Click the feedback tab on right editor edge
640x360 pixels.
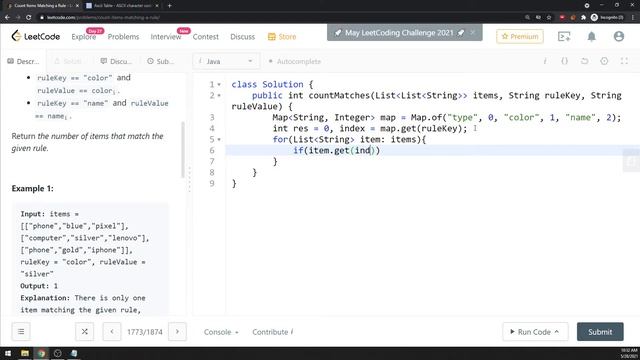click(x=632, y=162)
